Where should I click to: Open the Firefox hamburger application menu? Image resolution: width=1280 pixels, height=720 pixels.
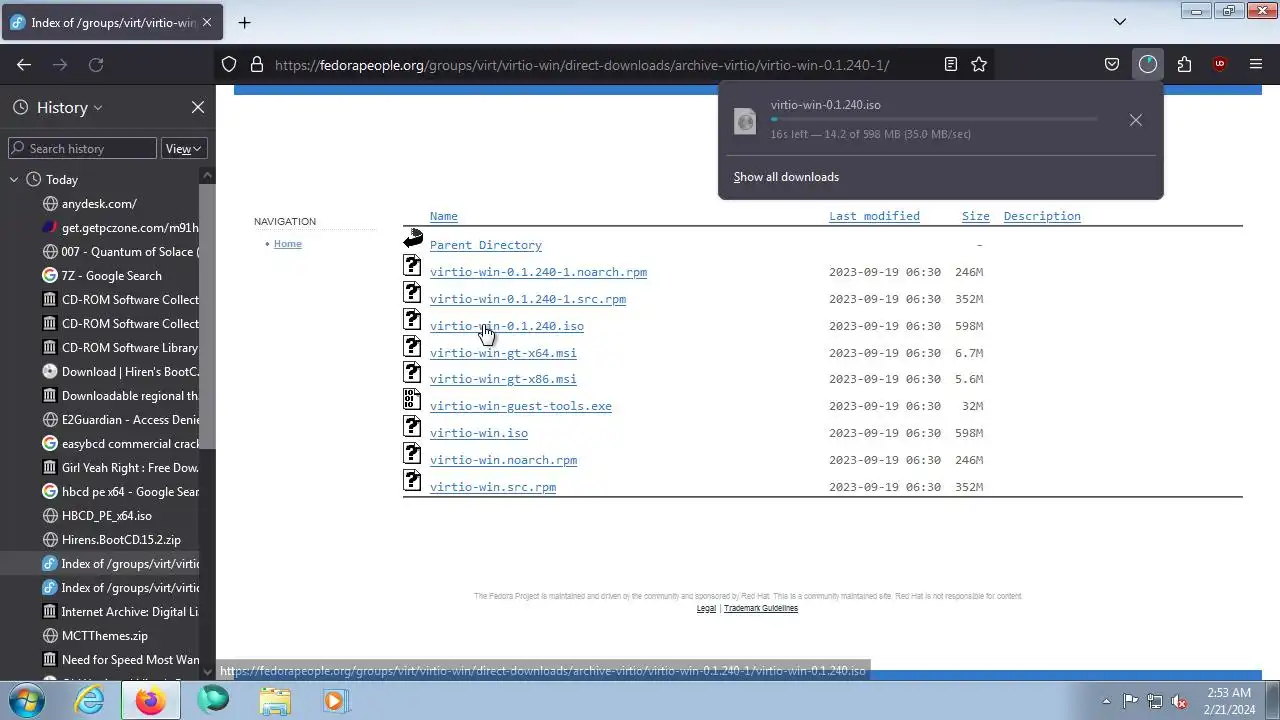click(1256, 64)
